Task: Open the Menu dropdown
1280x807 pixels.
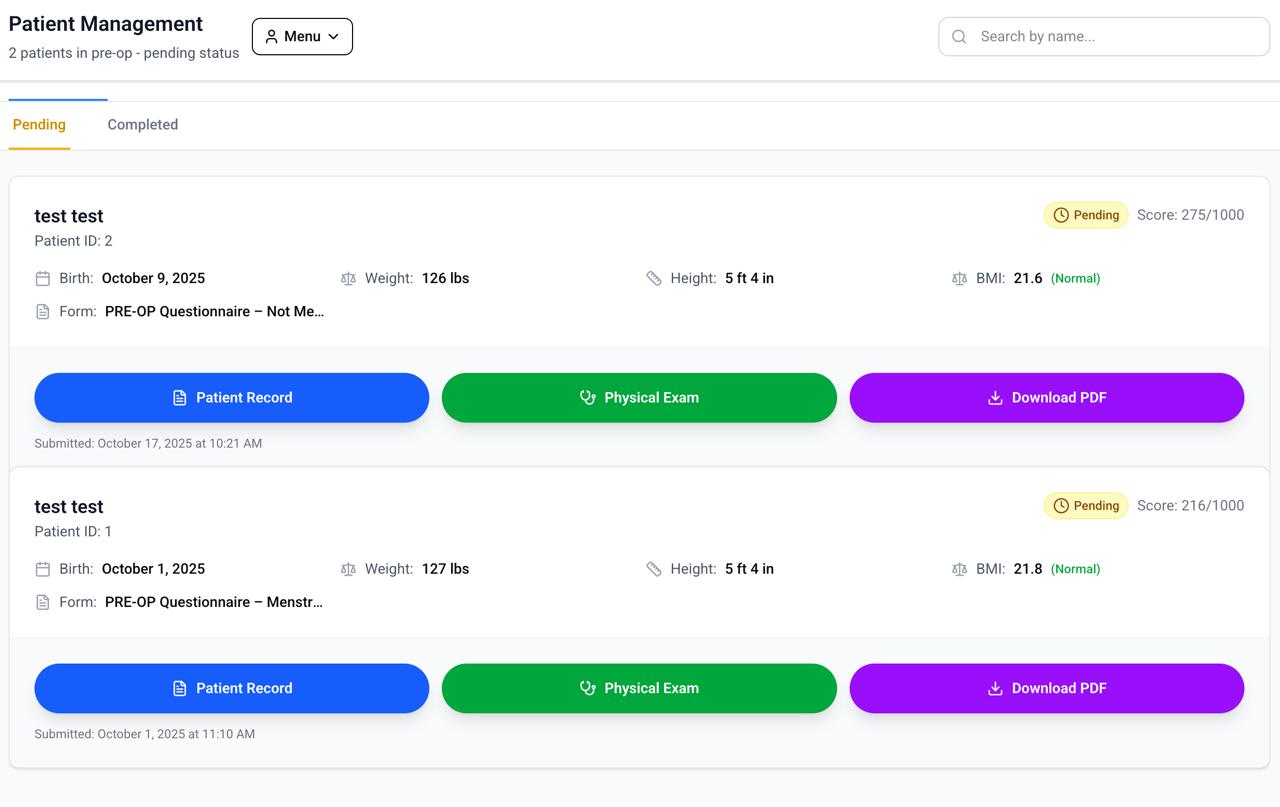Action: (x=302, y=36)
